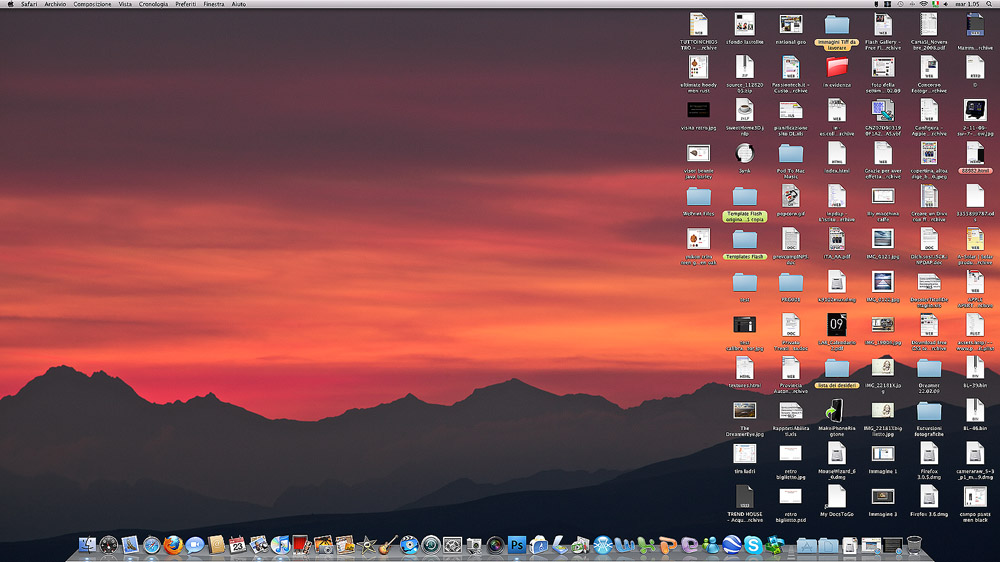Viewport: 1000px width, 562px height.
Task: Launch PowerPoint from the Dock
Action: 668,545
